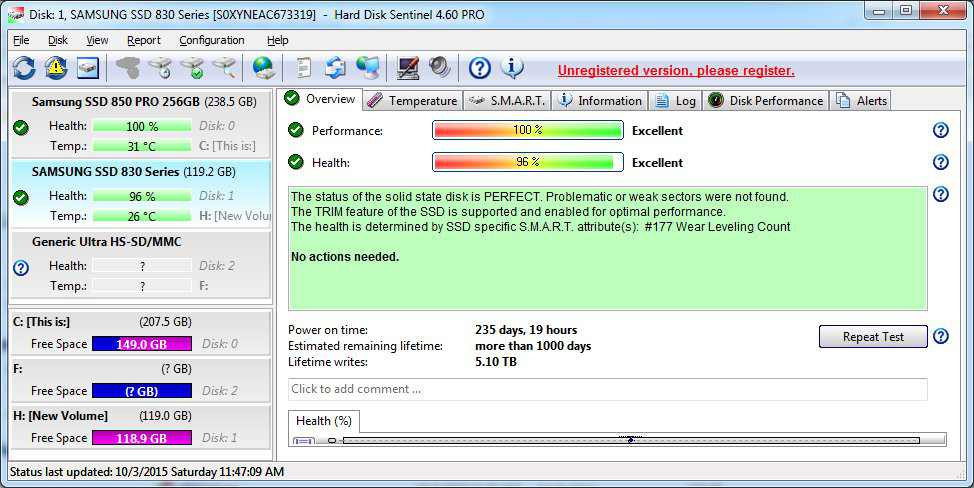Switch to the Information tab
Screen dimensions: 974x488
coord(600,101)
